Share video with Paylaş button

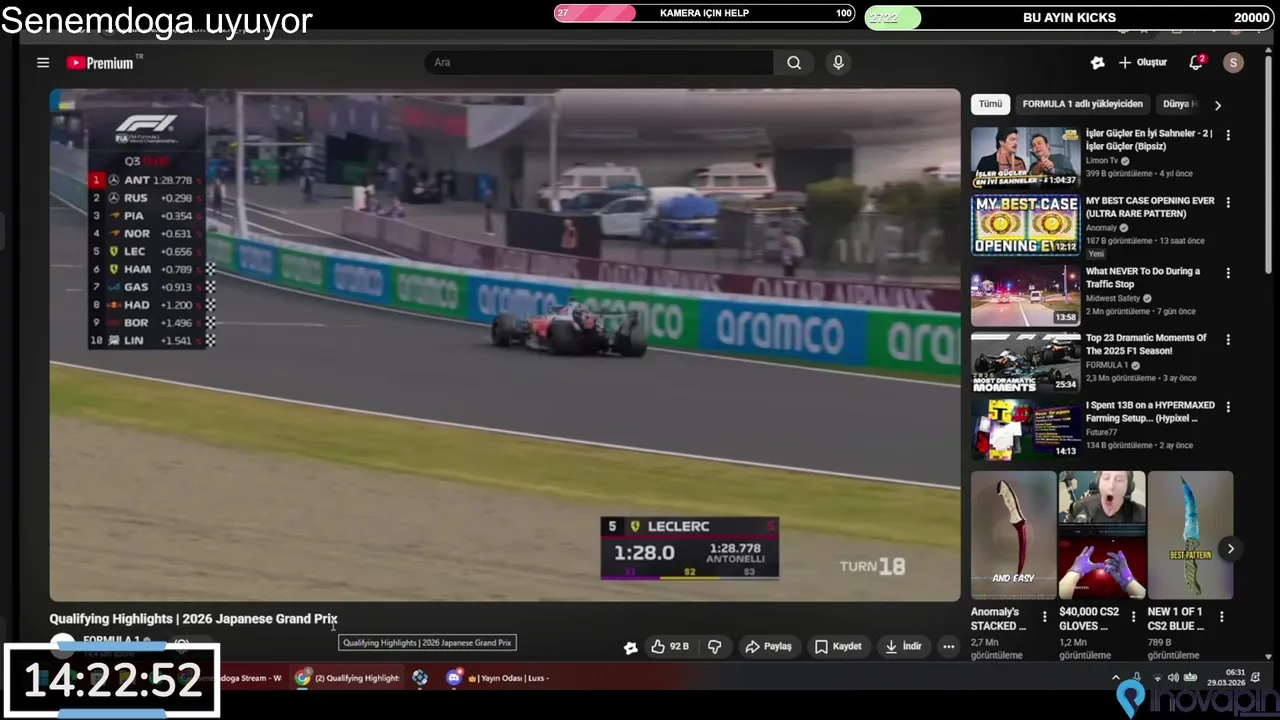(x=768, y=647)
